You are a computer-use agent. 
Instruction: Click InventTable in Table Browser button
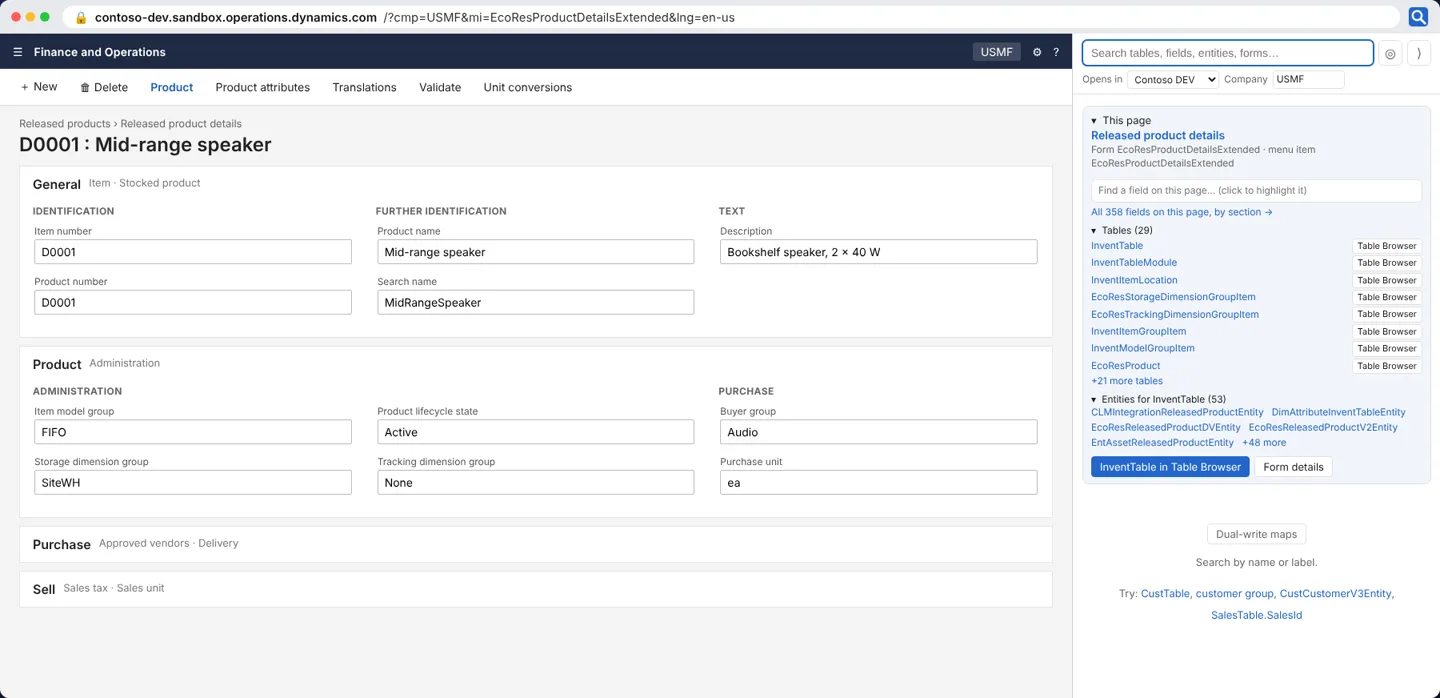point(1170,467)
